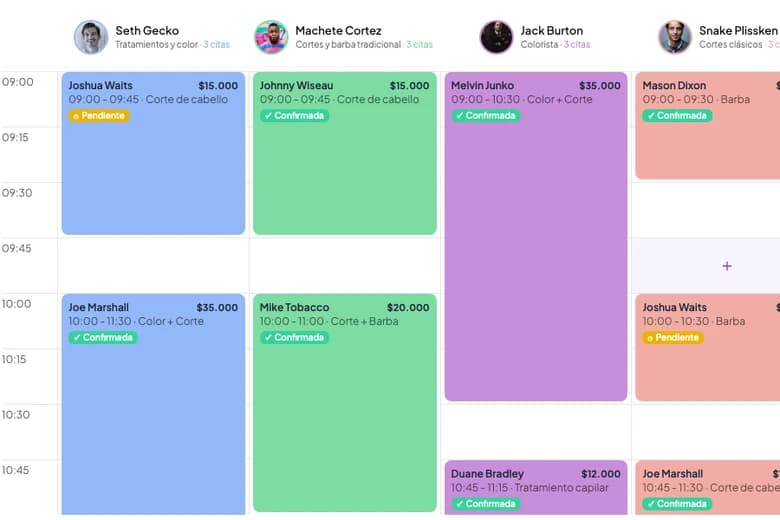Screen dimensions: 780x520
Task: Click the '3 citas' link under Jack Burton
Action: [x=577, y=45]
